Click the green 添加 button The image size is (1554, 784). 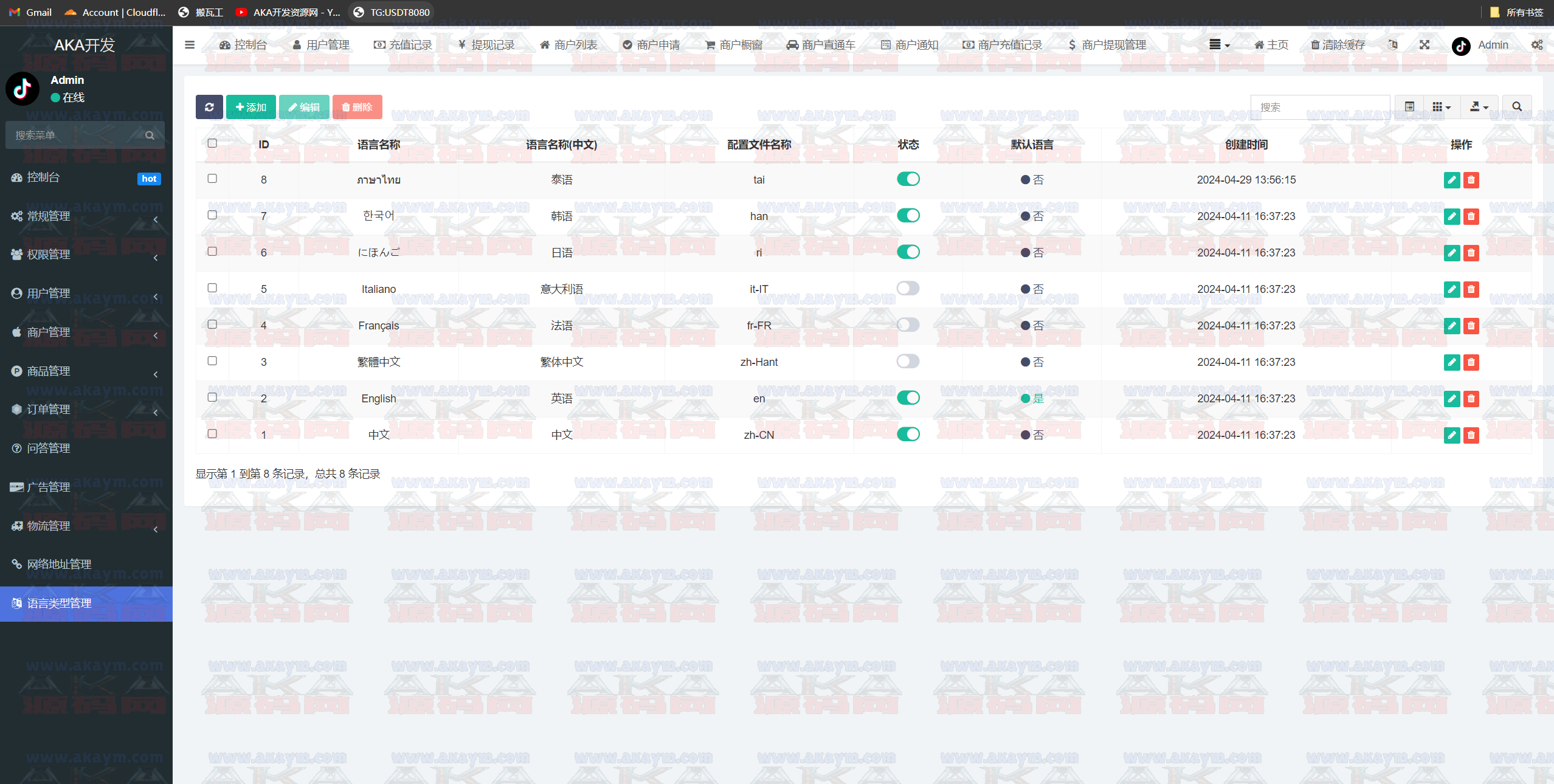(x=250, y=107)
